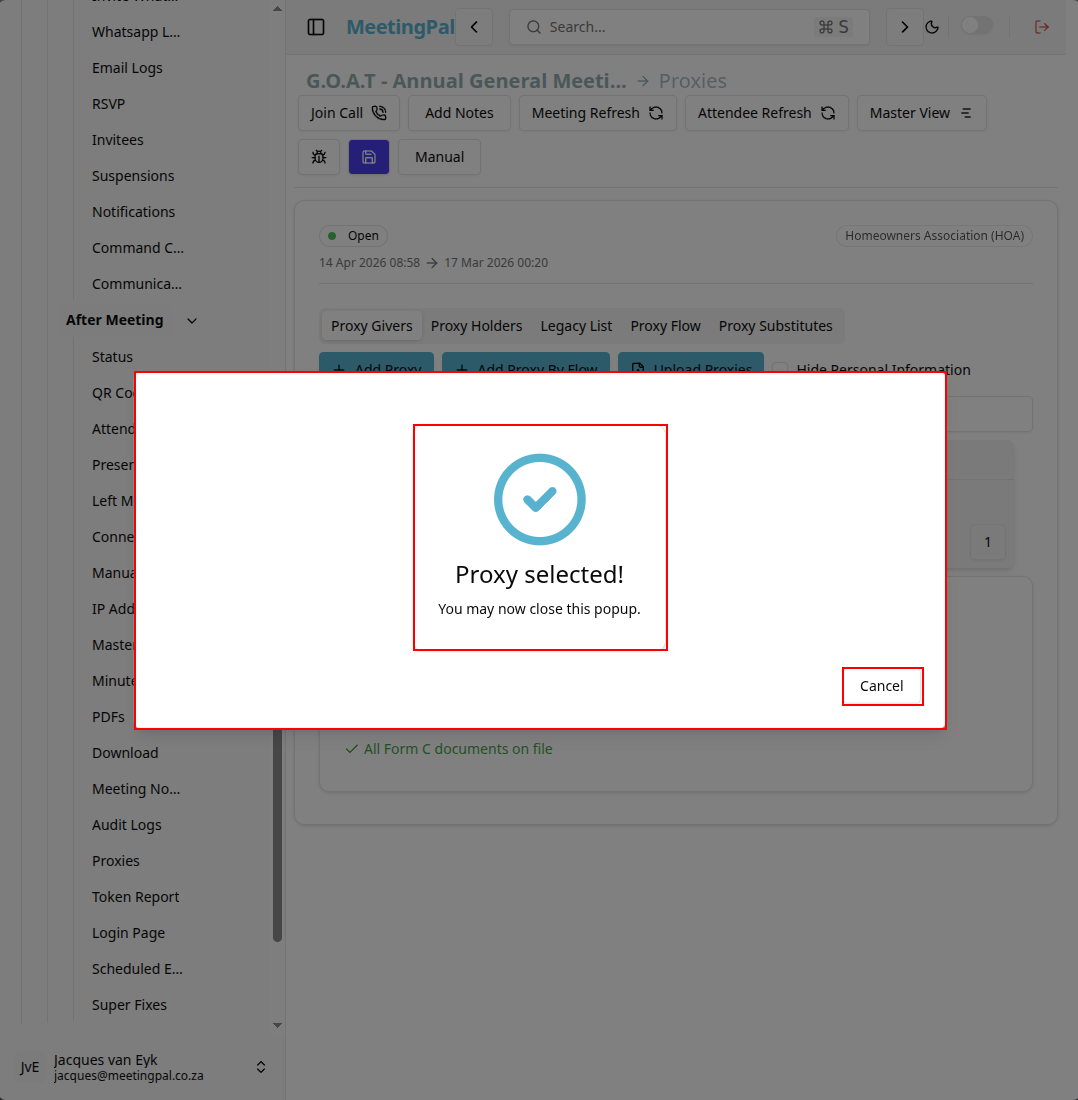Open the Master View menu

tap(921, 113)
